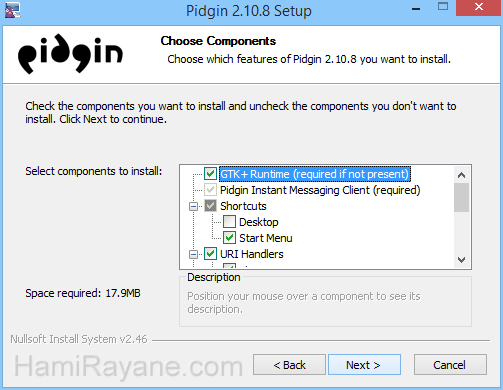
Task: Collapse the Shortcuts tree node
Action: [193, 206]
